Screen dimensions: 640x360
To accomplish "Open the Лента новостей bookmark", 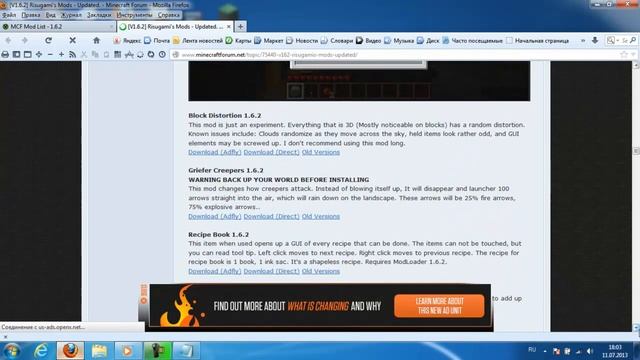I will click(198, 41).
